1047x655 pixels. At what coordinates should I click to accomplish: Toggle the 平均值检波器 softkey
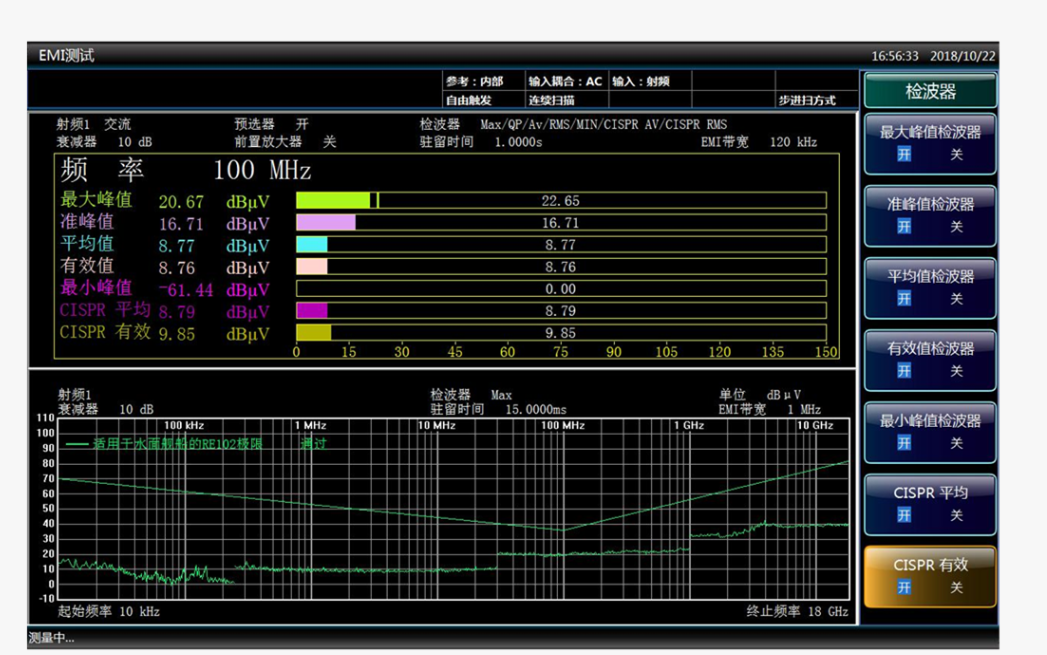[x=930, y=286]
